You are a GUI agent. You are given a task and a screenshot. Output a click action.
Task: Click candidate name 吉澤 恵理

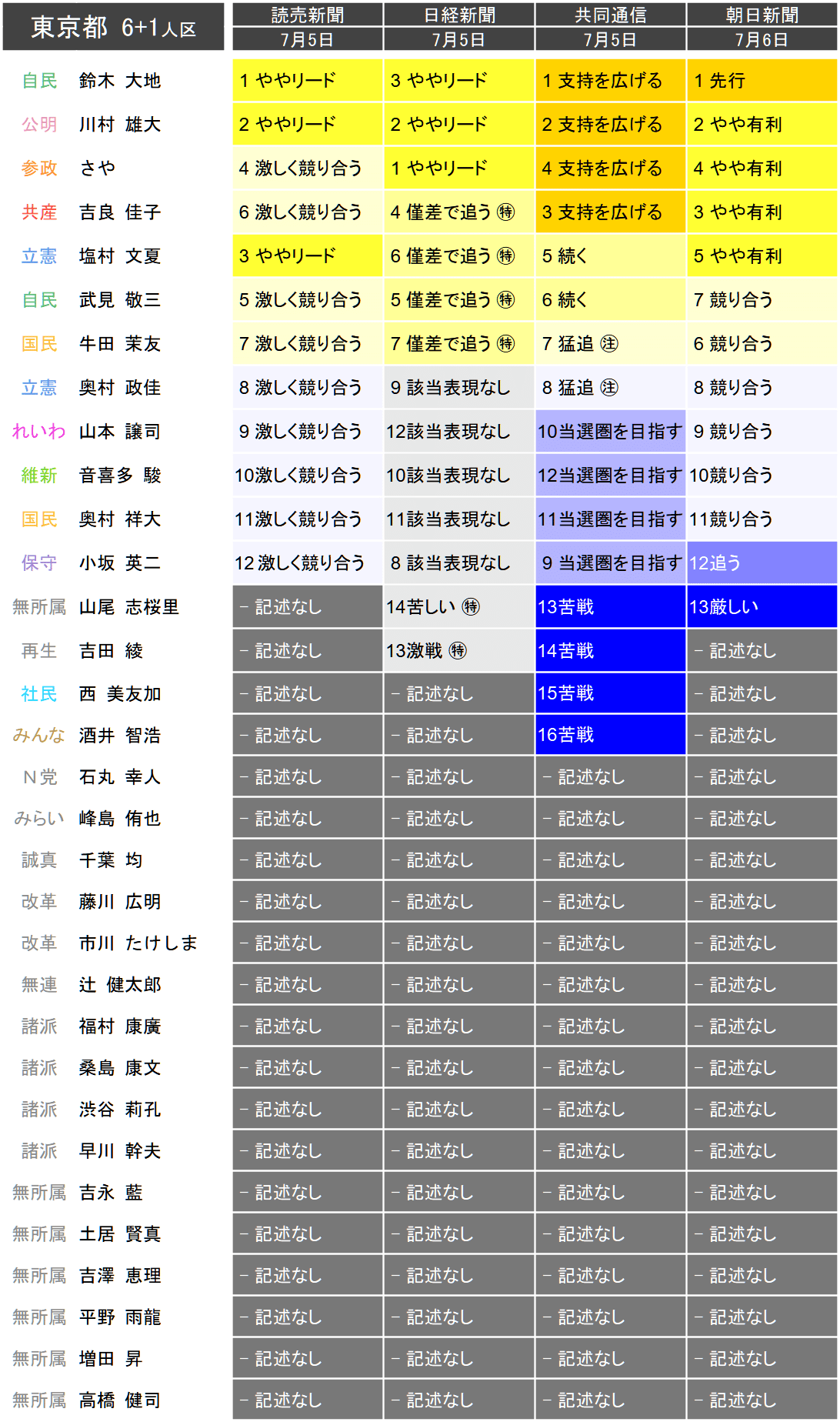pos(120,1276)
